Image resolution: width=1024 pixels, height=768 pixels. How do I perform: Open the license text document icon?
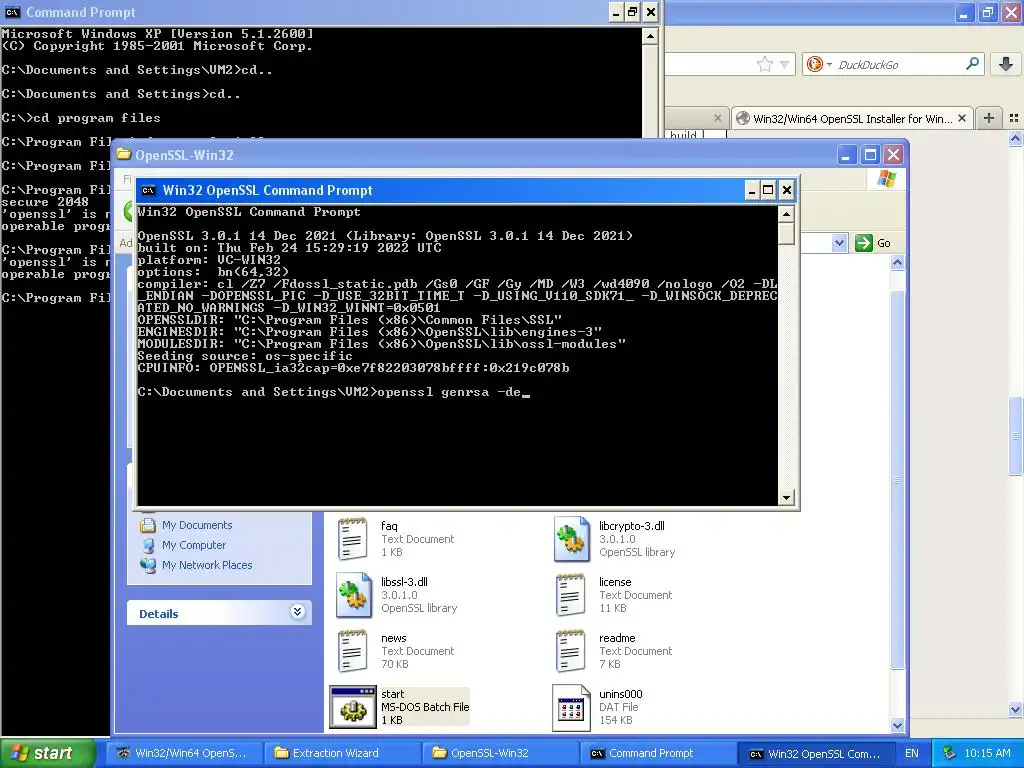click(x=570, y=595)
